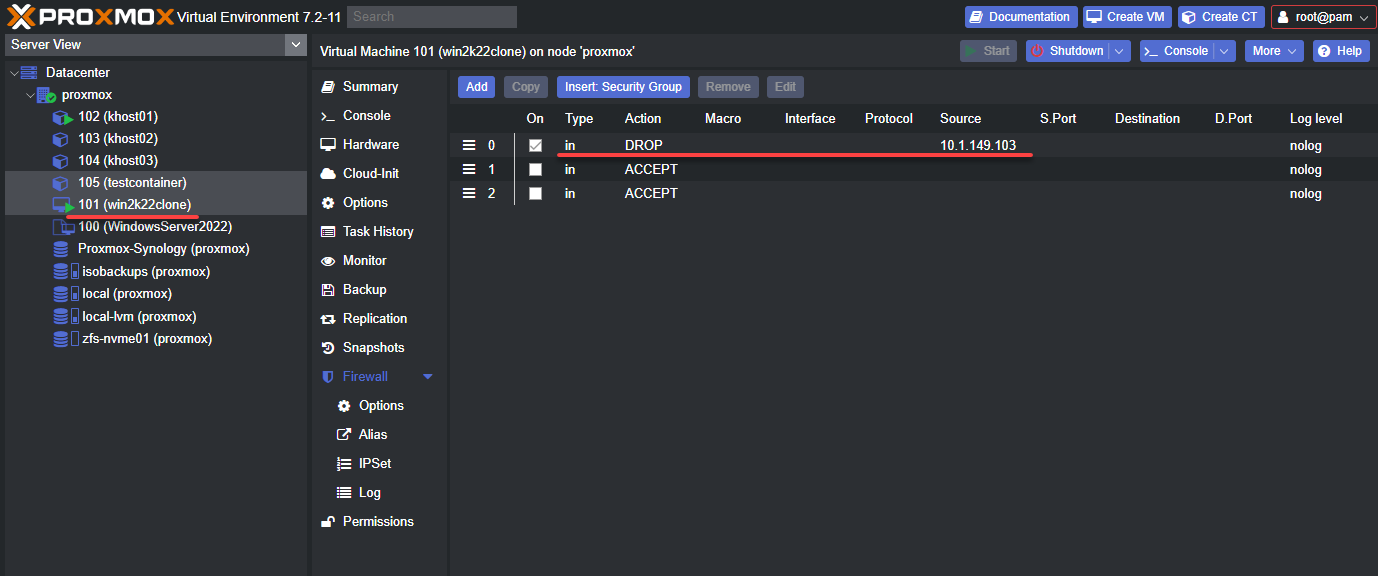Click the Monitor eye icon

tap(327, 261)
